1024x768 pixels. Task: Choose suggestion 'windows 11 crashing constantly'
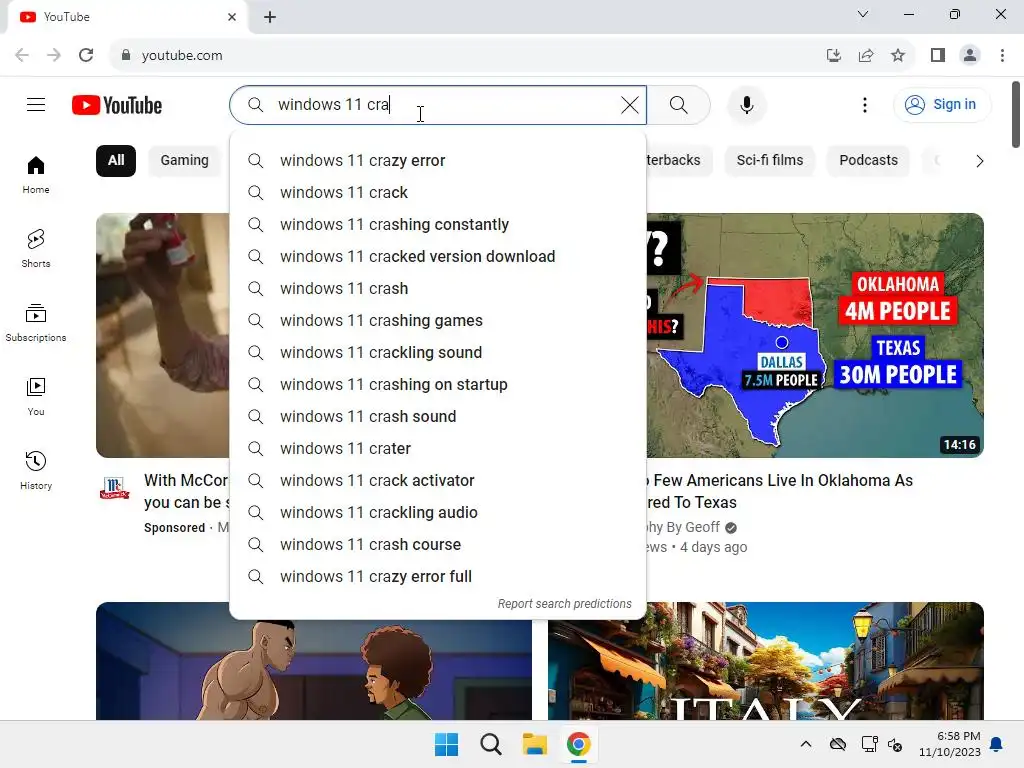pos(438,225)
